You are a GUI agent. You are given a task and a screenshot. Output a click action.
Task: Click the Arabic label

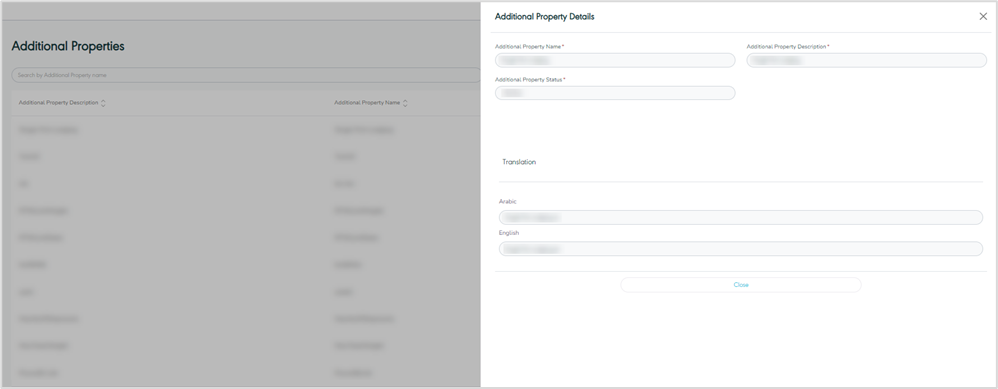(508, 202)
